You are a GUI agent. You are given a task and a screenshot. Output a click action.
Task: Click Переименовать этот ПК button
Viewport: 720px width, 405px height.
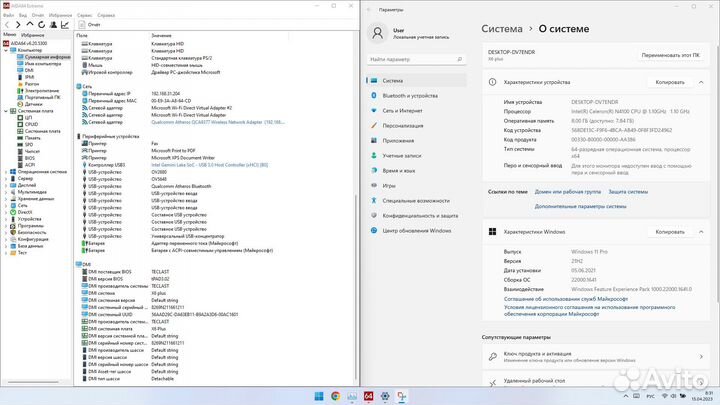pyautogui.click(x=673, y=56)
